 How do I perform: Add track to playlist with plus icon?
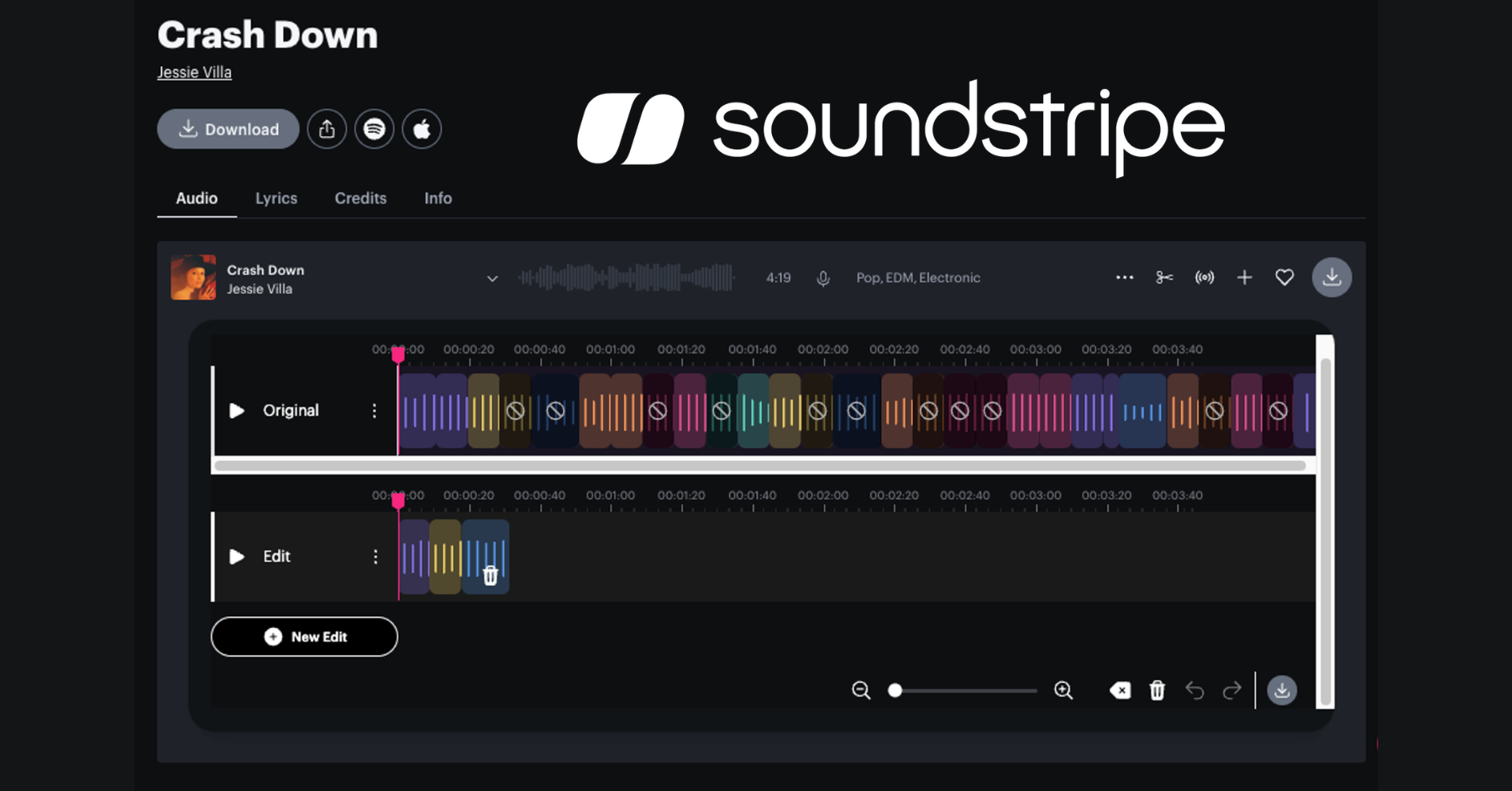pyautogui.click(x=1244, y=277)
